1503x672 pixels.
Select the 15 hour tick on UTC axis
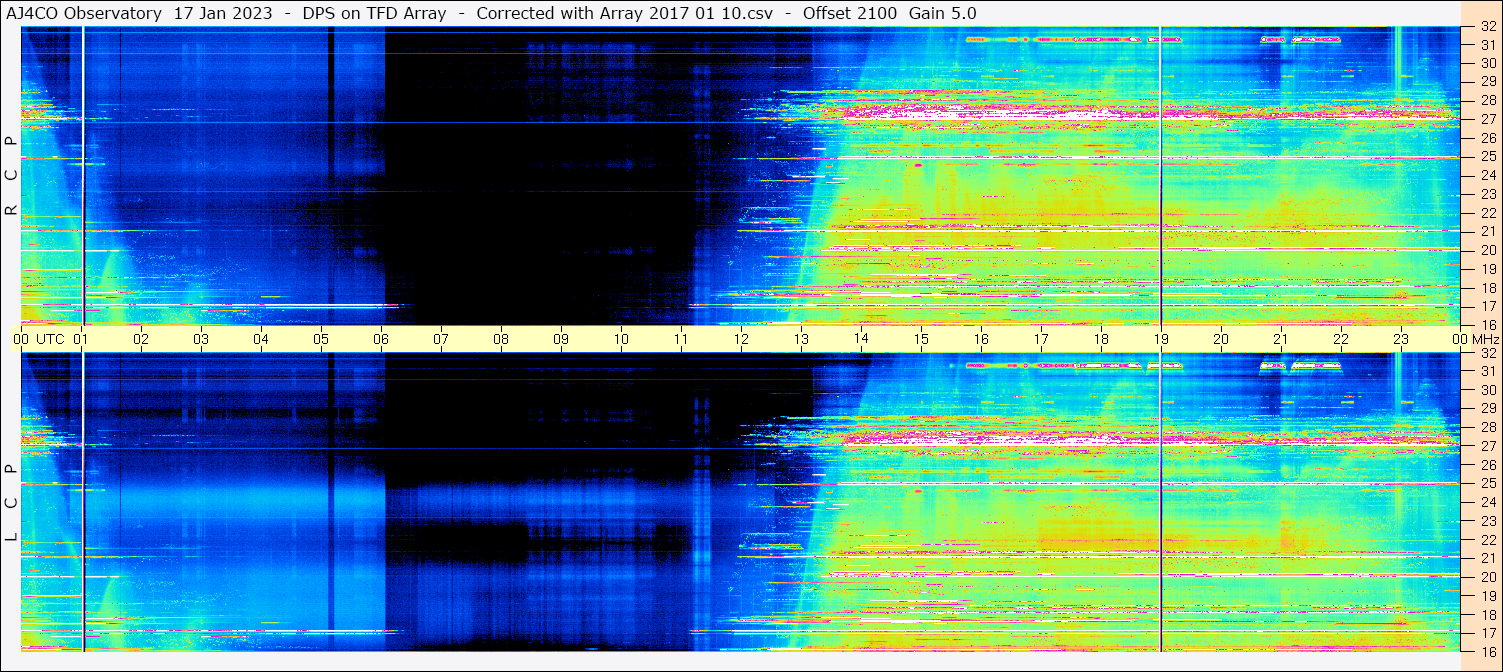pyautogui.click(x=921, y=339)
